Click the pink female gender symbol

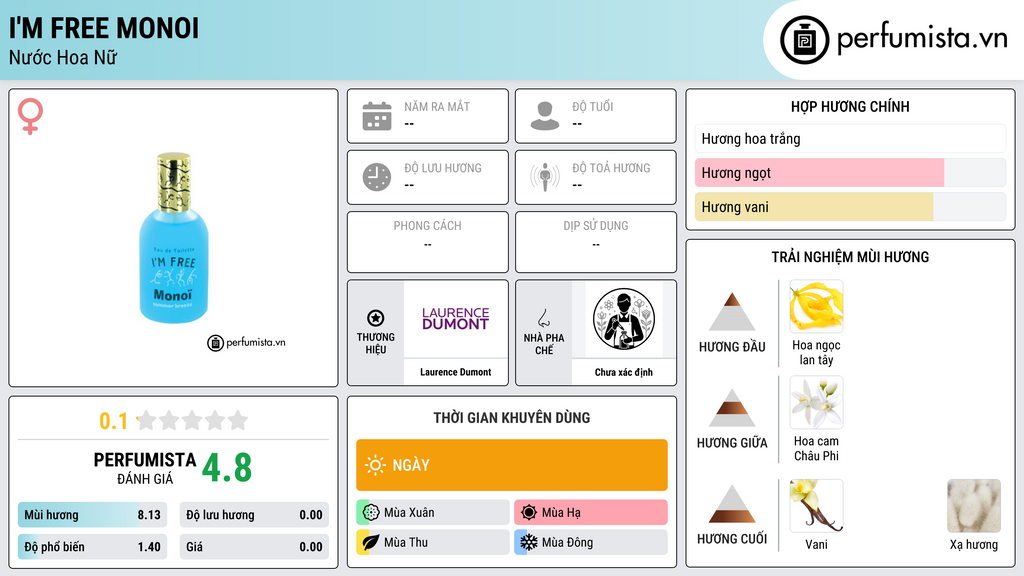click(x=30, y=116)
